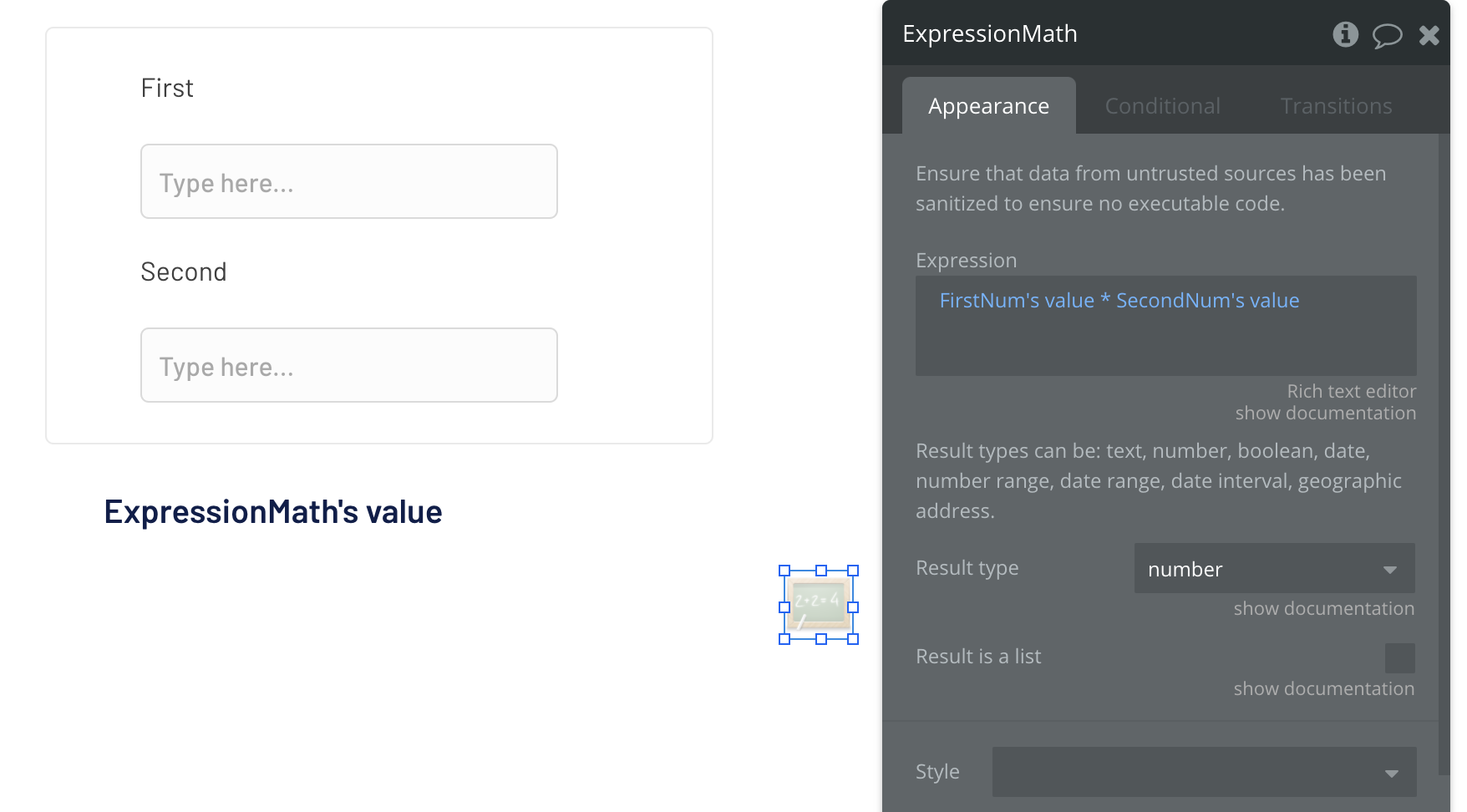Click the FirstNum's value expression text

[1017, 301]
